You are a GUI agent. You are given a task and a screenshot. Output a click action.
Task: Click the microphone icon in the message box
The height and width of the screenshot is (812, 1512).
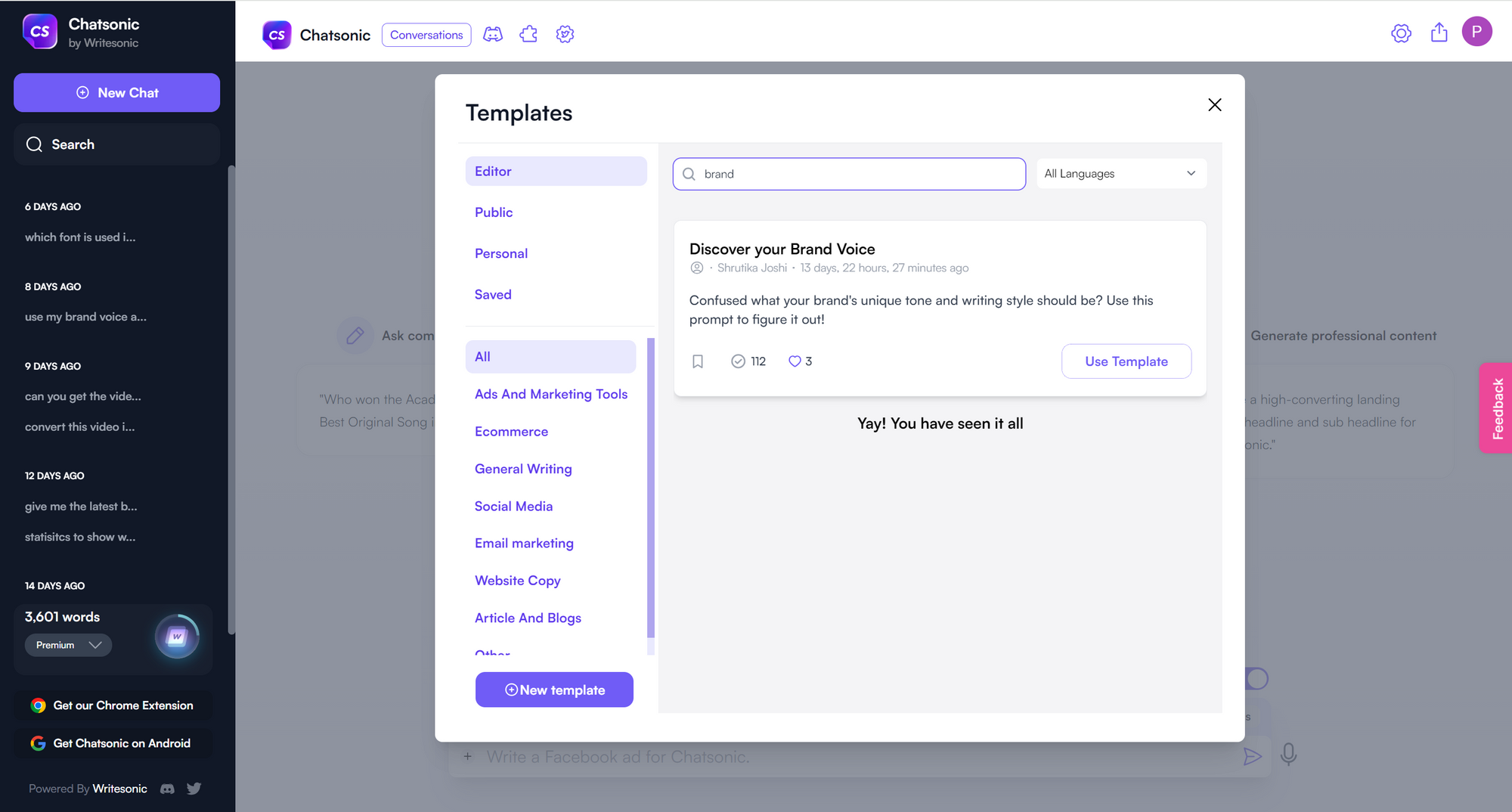point(1288,755)
